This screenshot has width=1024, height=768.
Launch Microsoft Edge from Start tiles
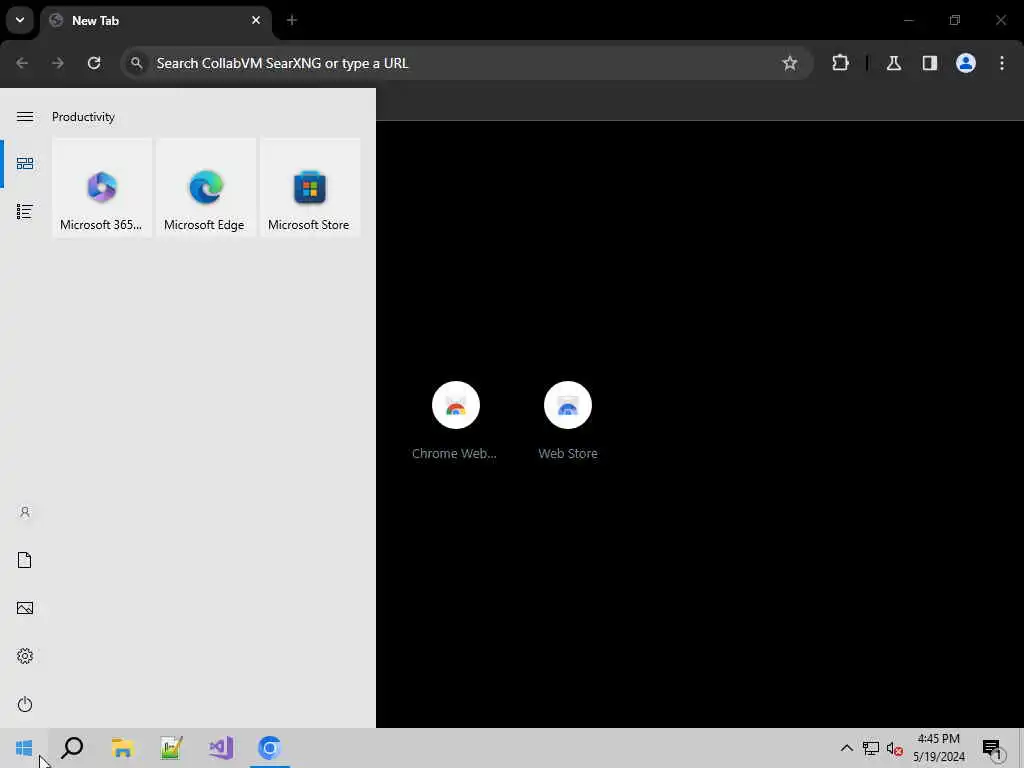206,187
